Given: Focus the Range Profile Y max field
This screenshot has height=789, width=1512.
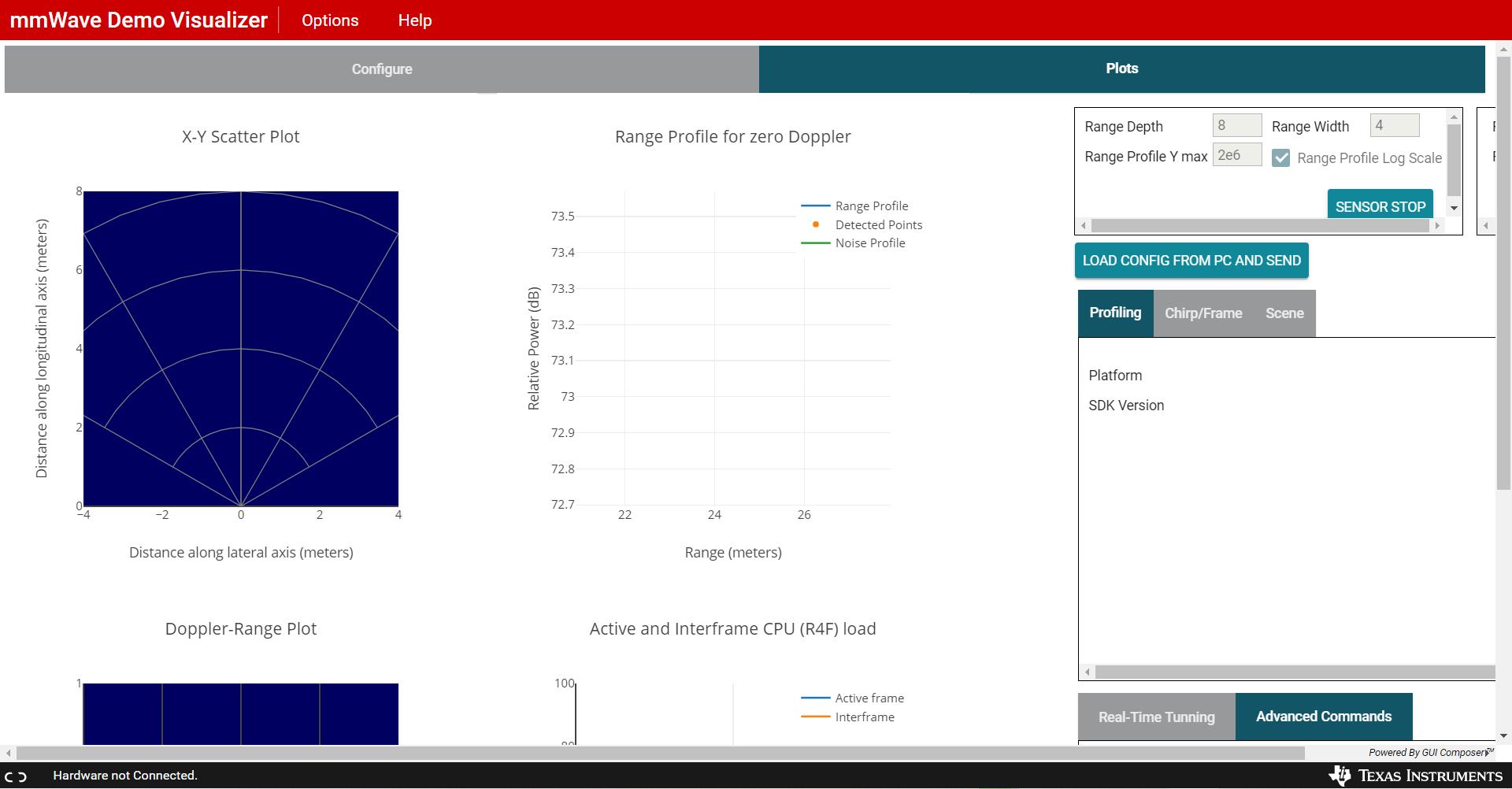Looking at the screenshot, I should point(1237,155).
